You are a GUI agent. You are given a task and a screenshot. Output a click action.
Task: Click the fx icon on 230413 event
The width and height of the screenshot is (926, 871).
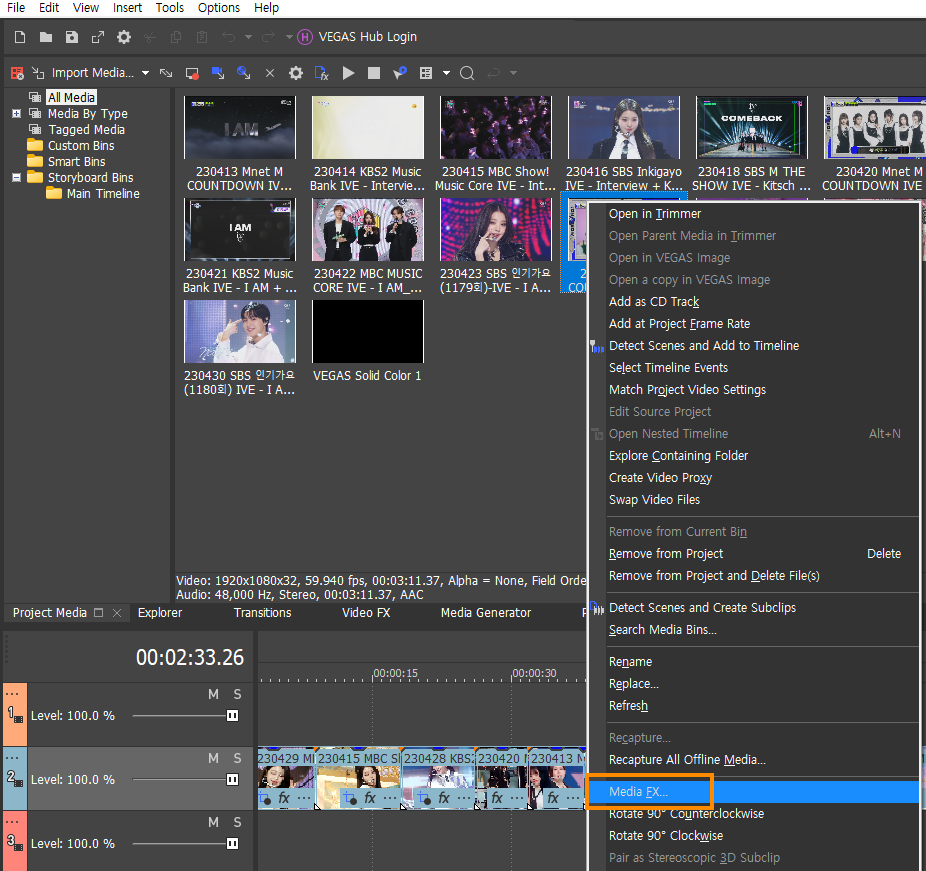tap(553, 798)
